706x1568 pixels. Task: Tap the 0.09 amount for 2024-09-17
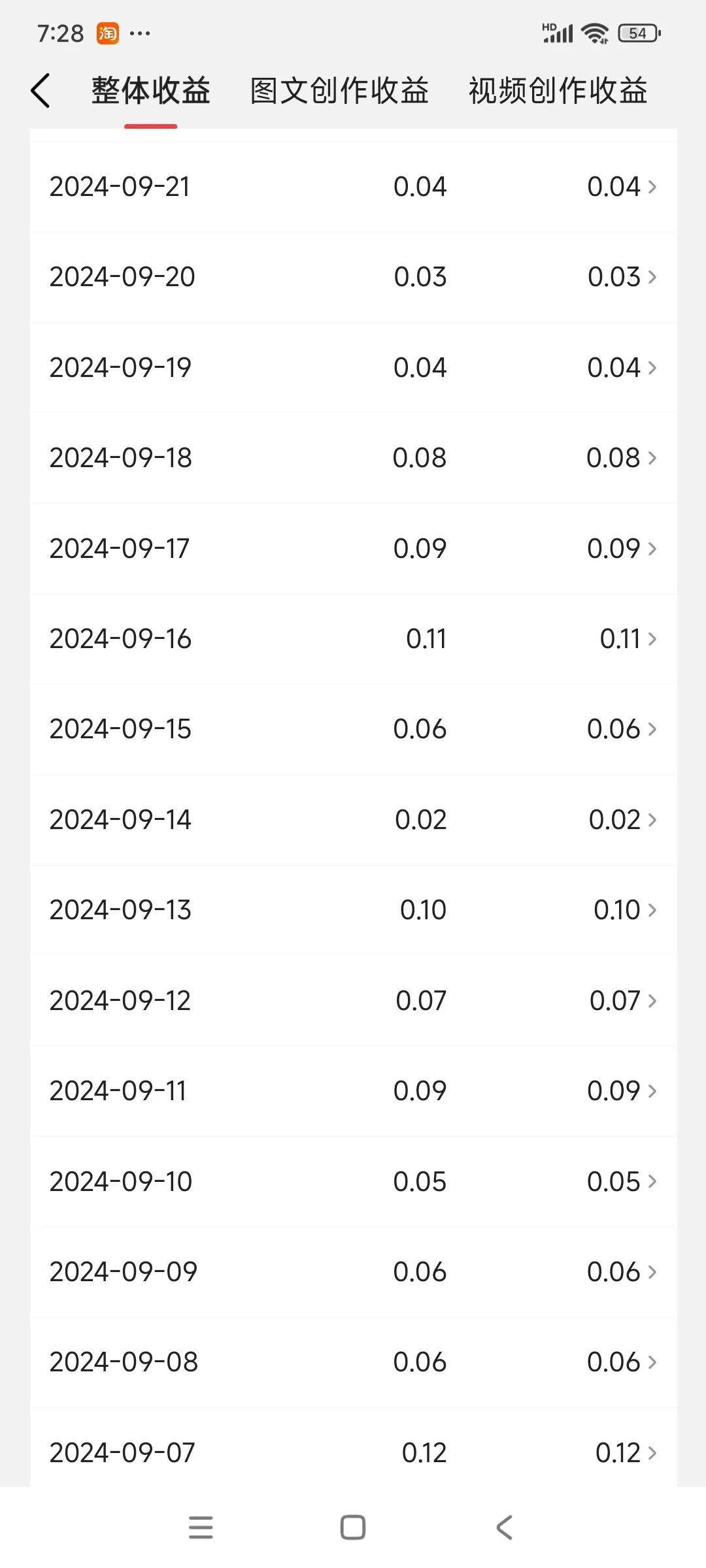[x=420, y=549]
